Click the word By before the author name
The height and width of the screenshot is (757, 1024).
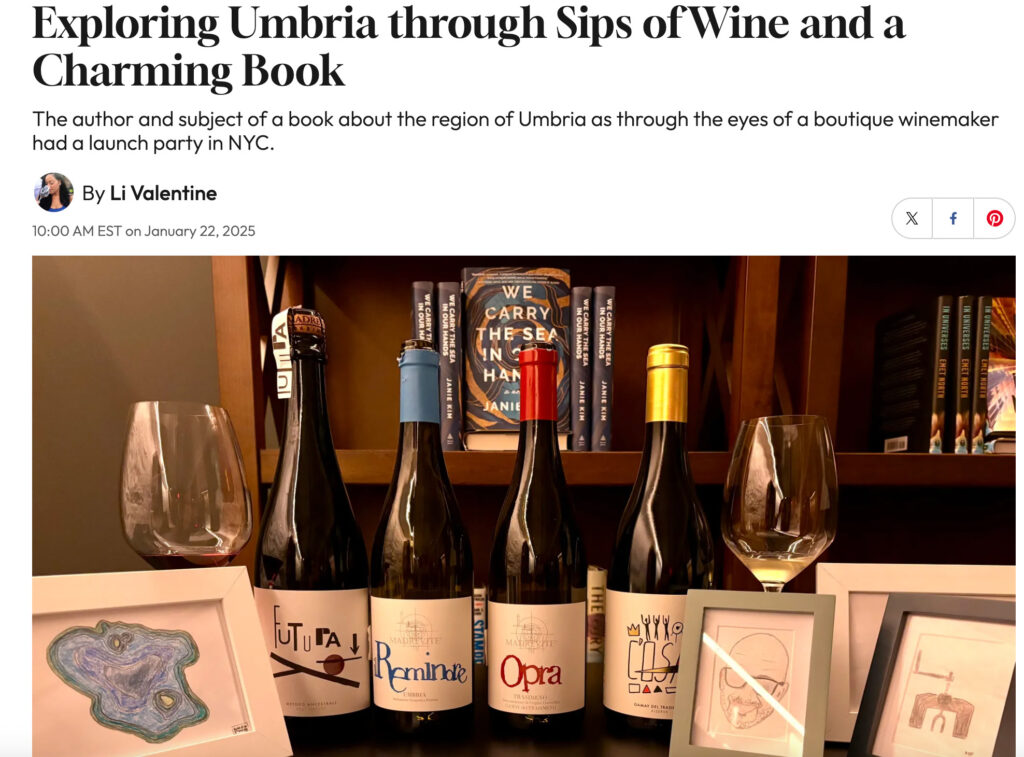[93, 193]
